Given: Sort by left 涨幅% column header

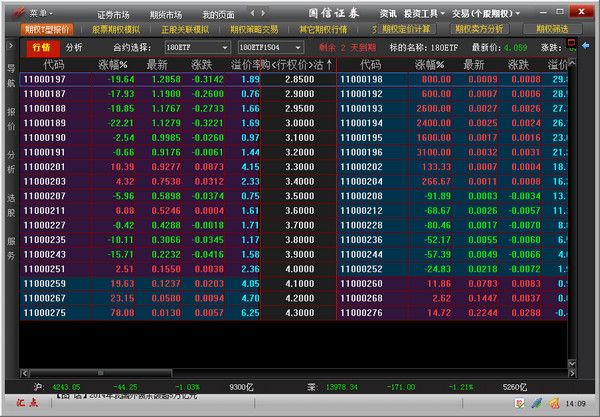Looking at the screenshot, I should coord(113,65).
